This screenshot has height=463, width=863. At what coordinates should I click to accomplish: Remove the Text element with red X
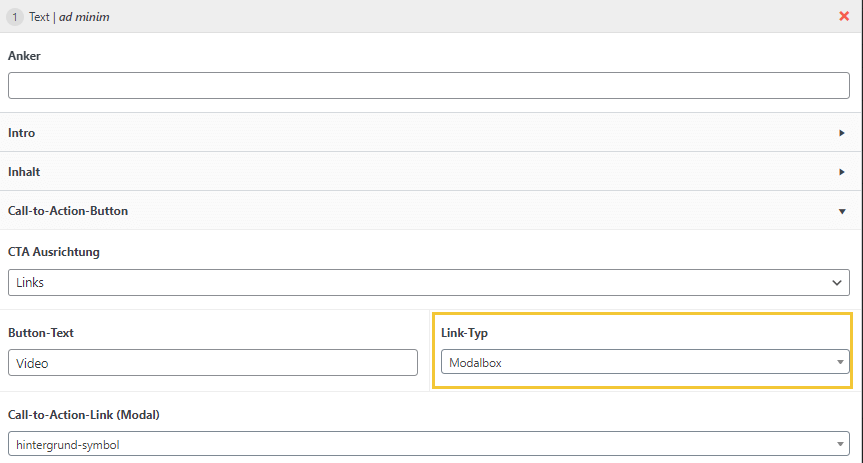(844, 16)
